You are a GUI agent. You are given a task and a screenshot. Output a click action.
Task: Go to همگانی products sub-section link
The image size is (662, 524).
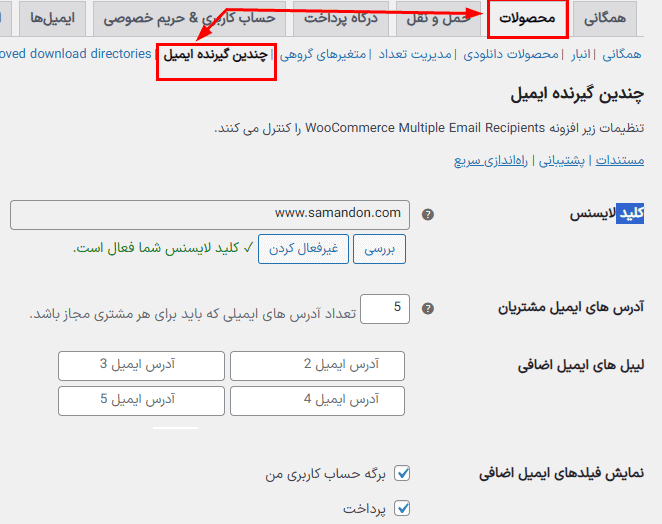[621, 54]
